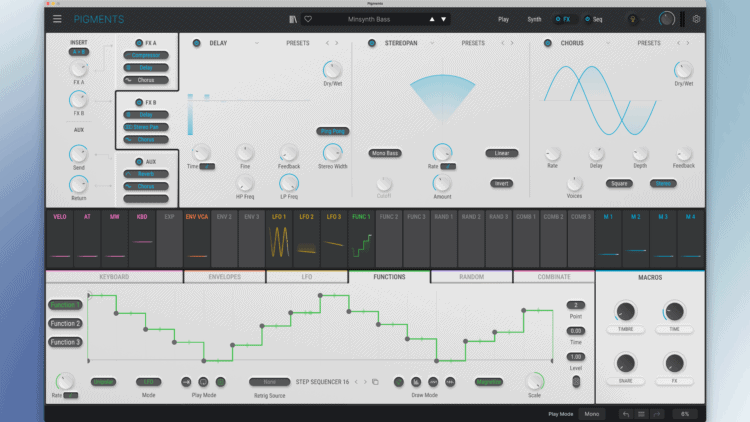Viewport: 750px width, 422px height.
Task: Select the LFO 1 modulation source slot
Action: click(278, 237)
